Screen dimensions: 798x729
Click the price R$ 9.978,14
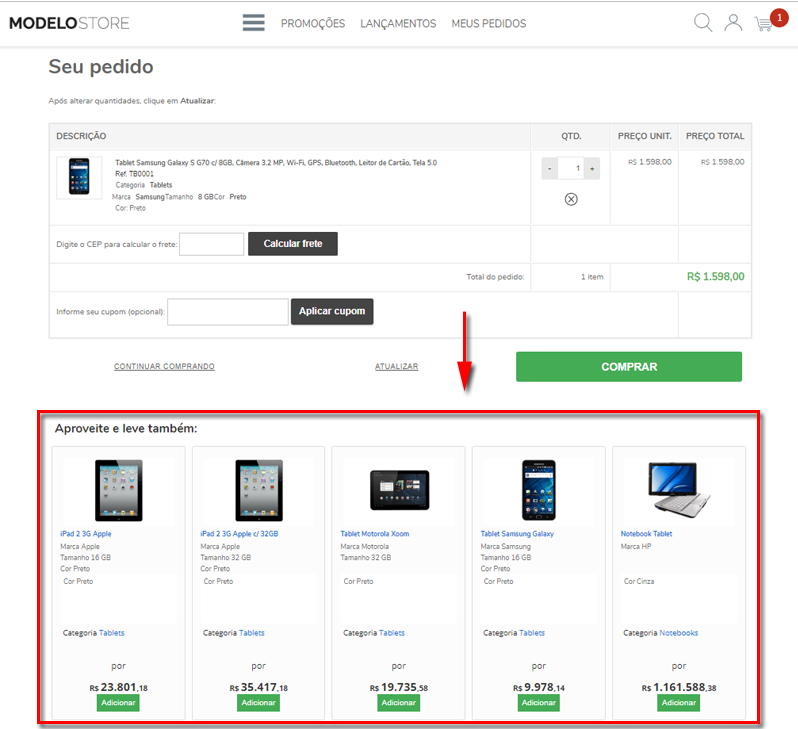(538, 687)
